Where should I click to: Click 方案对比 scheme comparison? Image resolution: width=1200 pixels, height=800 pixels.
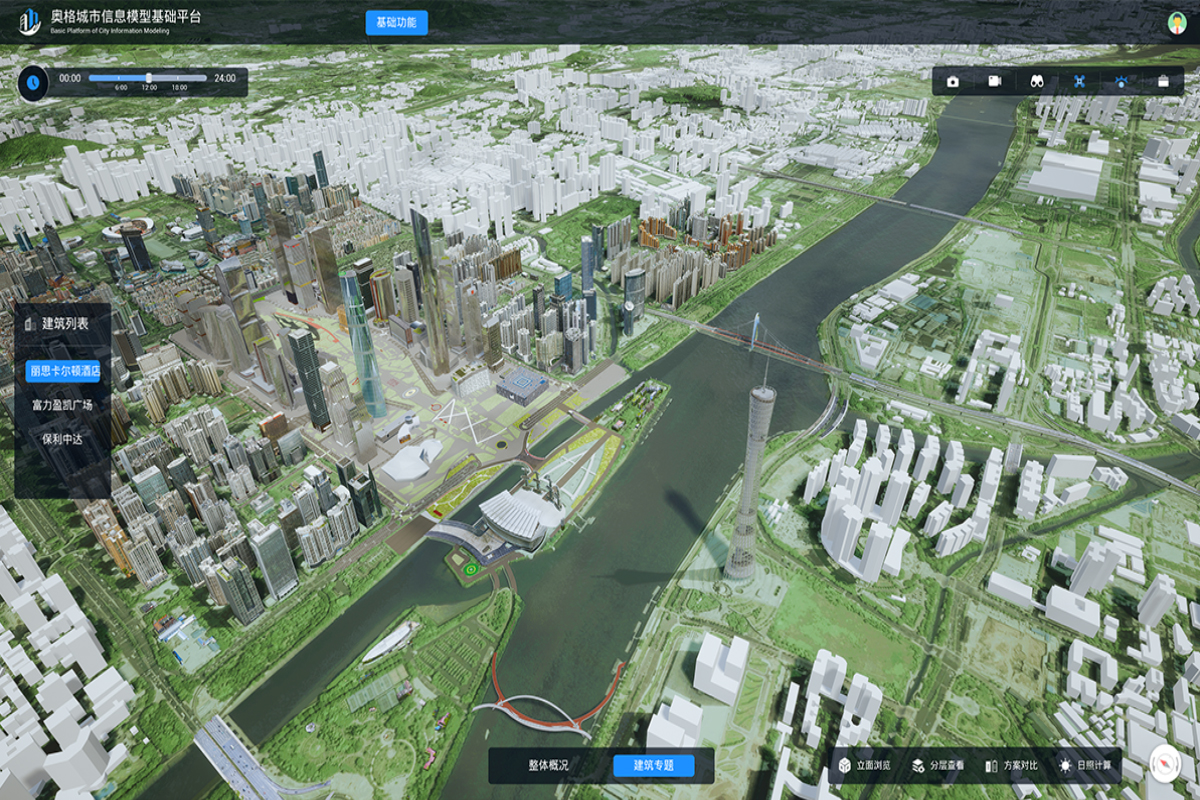pos(1011,766)
